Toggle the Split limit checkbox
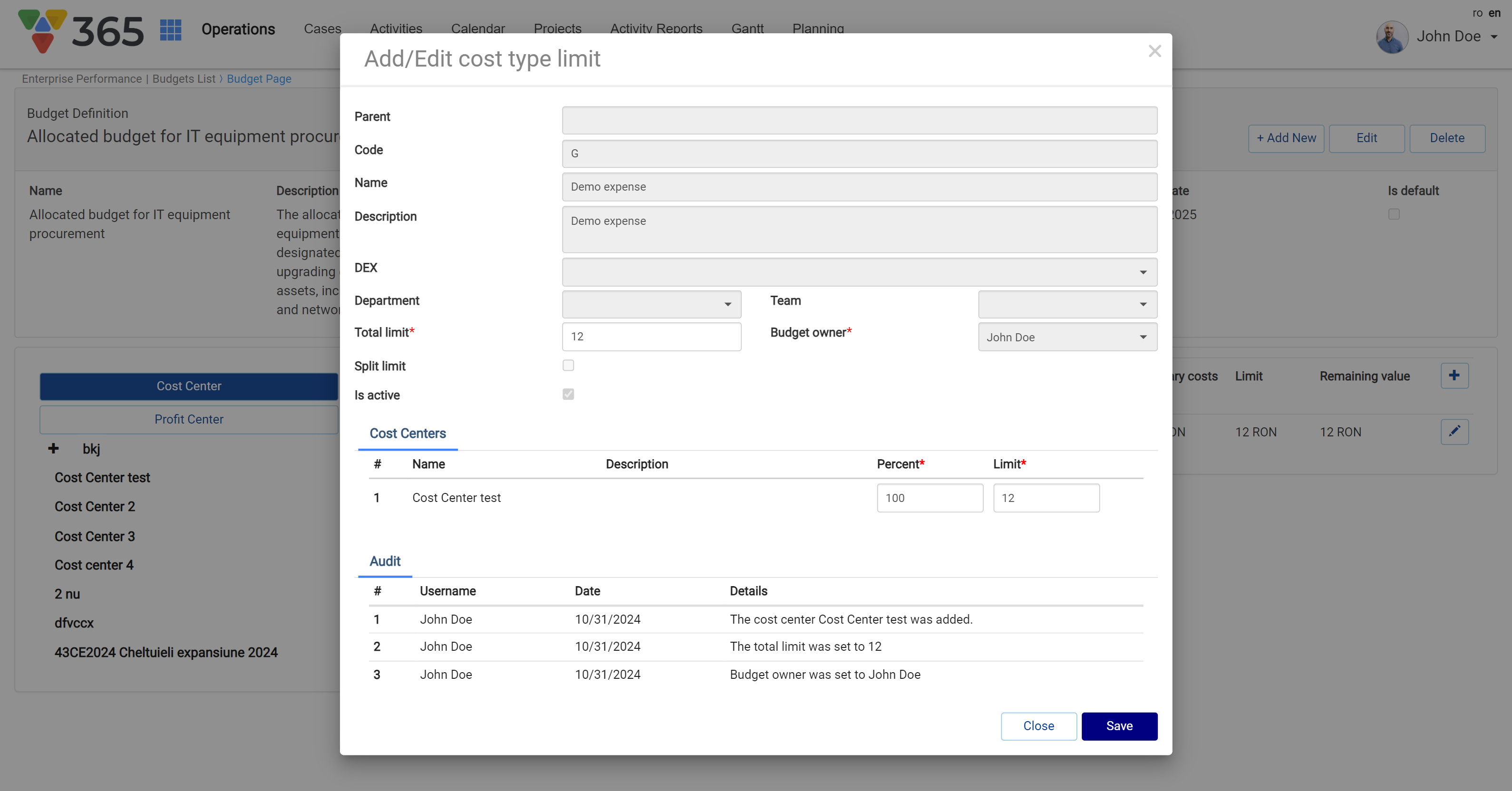Image resolution: width=1512 pixels, height=791 pixels. point(568,366)
